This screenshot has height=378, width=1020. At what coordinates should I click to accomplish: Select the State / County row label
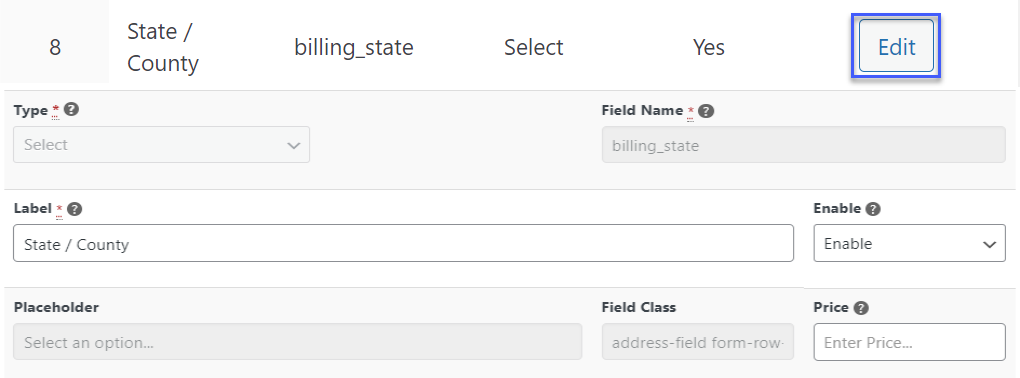pyautogui.click(x=163, y=47)
